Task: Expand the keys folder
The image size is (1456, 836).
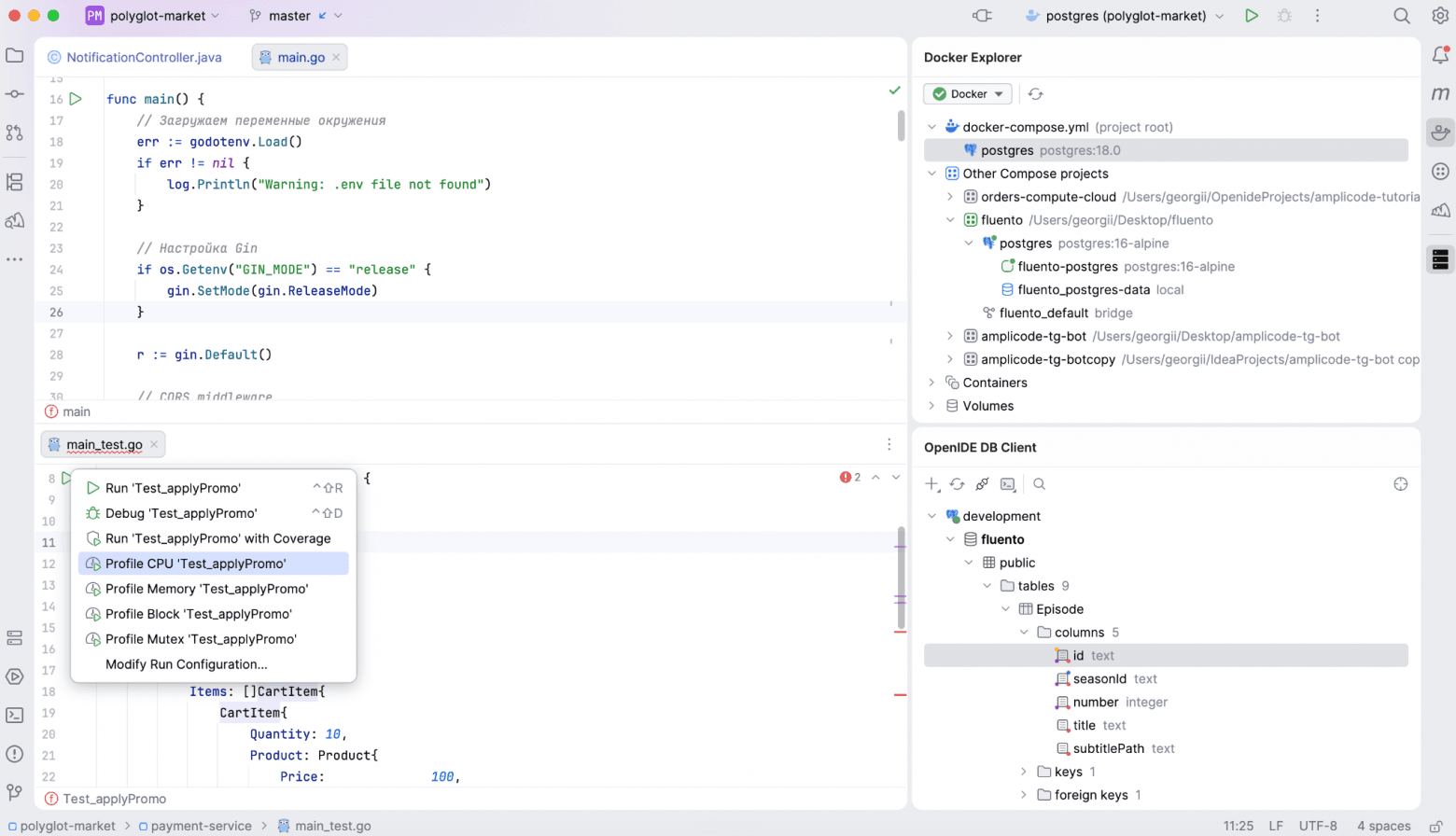Action: 1024,772
